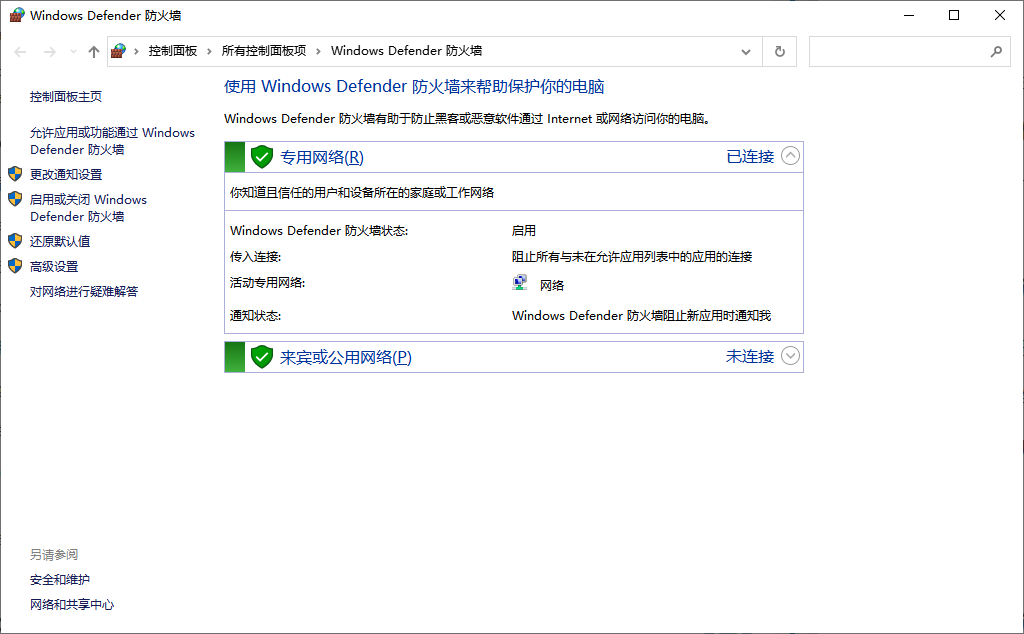This screenshot has width=1024, height=634.
Task: Click the green shield icon for 专用网络
Action: click(262, 157)
